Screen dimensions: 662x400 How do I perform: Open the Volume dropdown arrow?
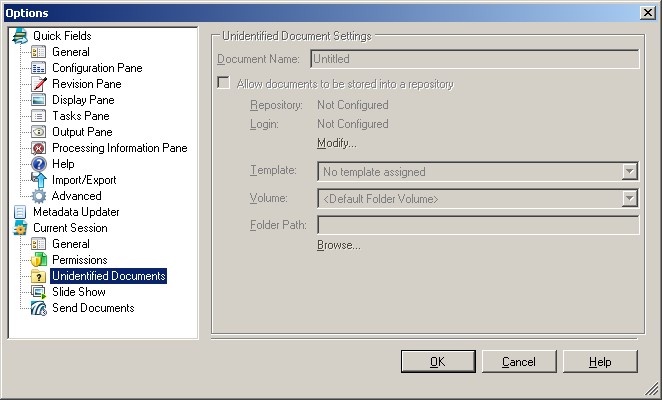(629, 199)
